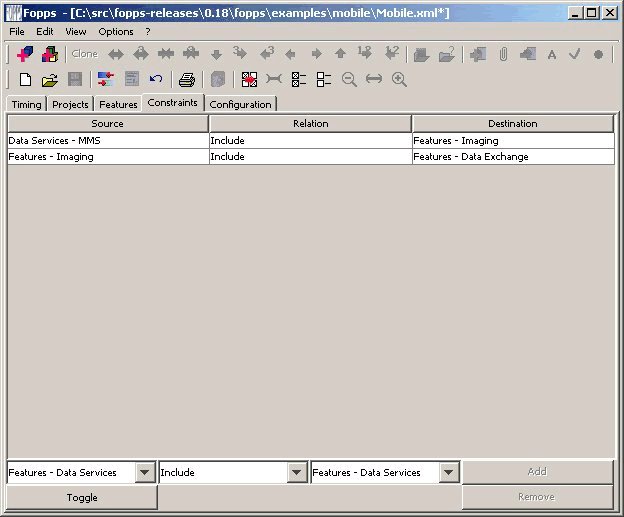The image size is (624, 517).
Task: Switch to the Configuration tab
Action: 240,104
